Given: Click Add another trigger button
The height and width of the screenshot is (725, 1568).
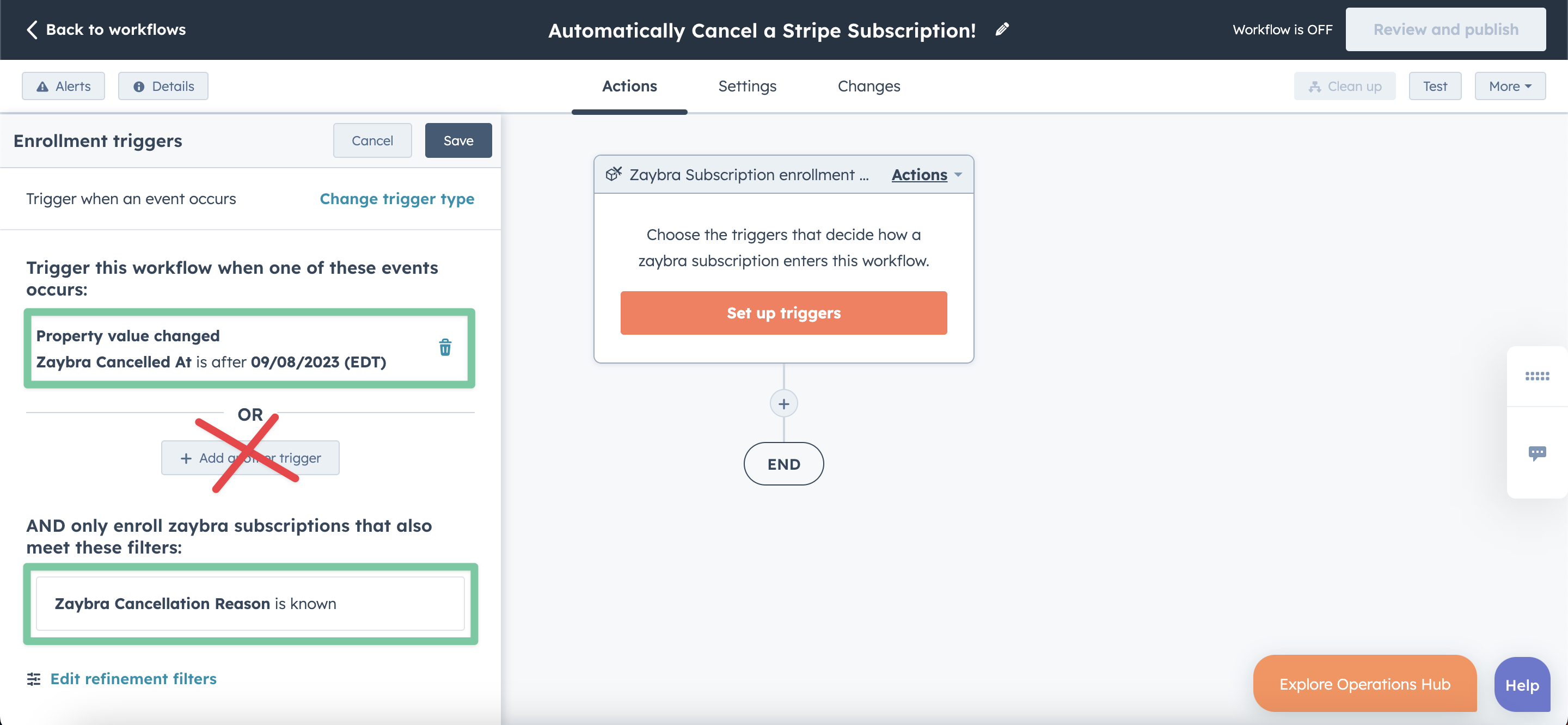Looking at the screenshot, I should click(x=250, y=458).
